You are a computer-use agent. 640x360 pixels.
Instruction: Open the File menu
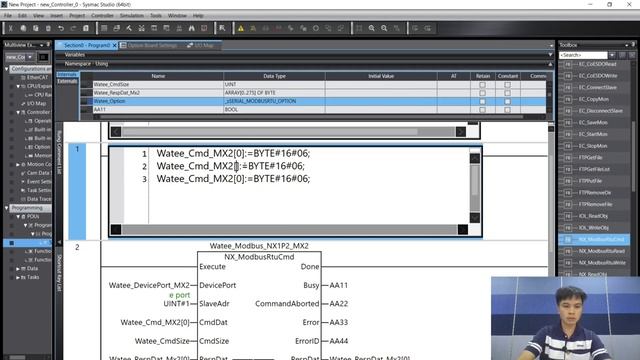coord(8,16)
